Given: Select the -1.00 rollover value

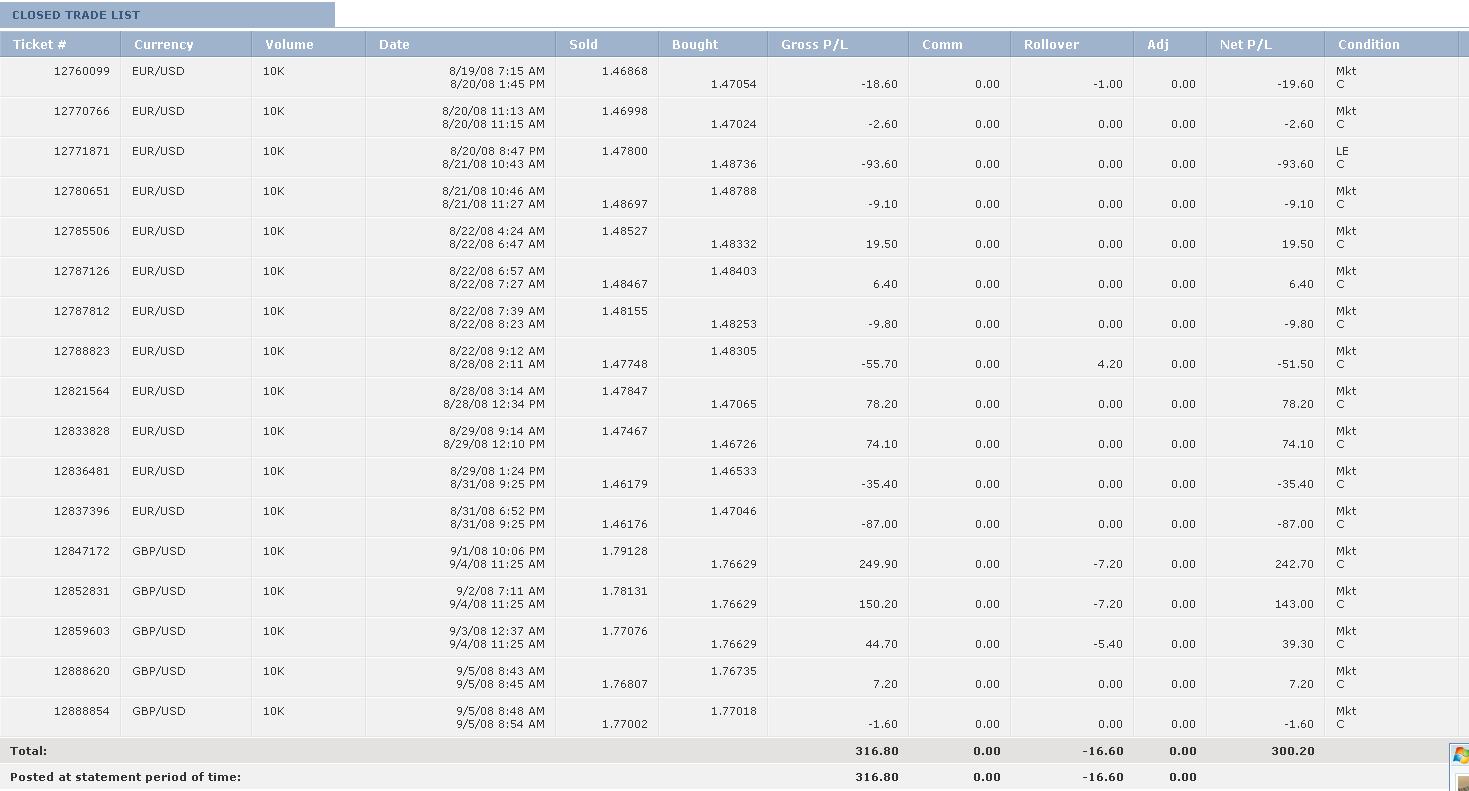Looking at the screenshot, I should 1108,84.
